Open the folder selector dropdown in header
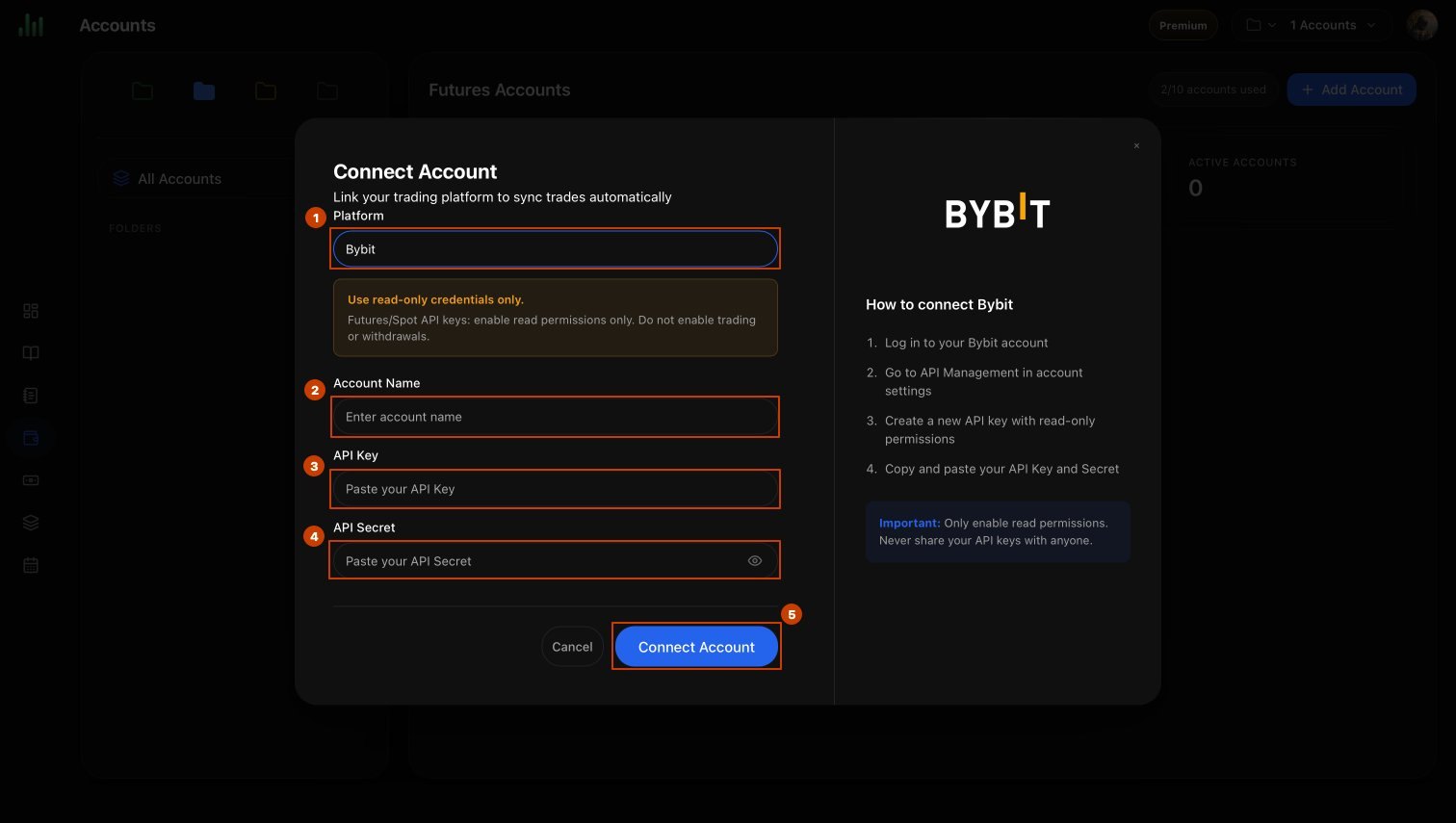The image size is (1456, 823). (1261, 25)
